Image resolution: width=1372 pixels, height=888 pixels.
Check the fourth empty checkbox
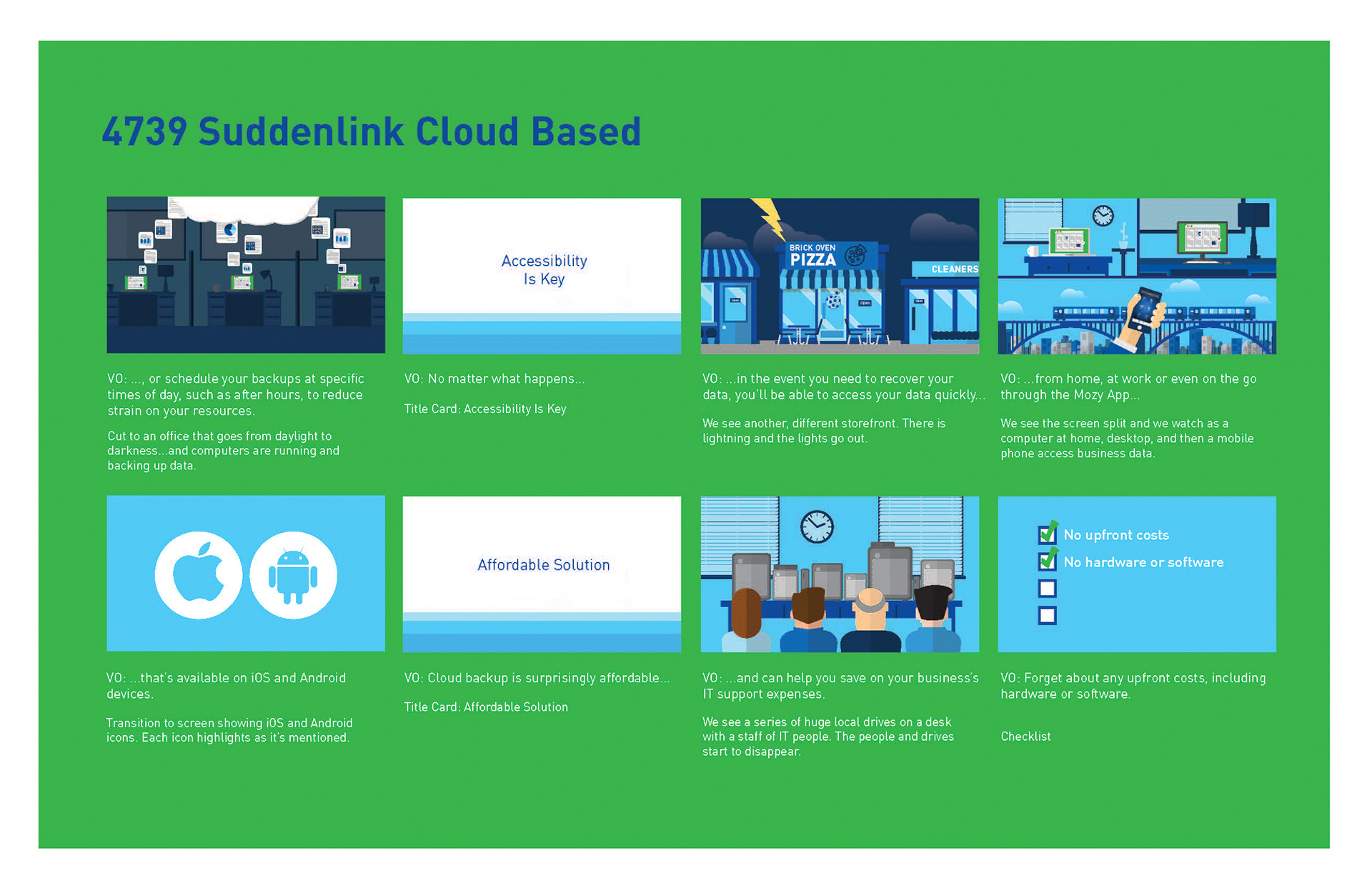click(1048, 616)
